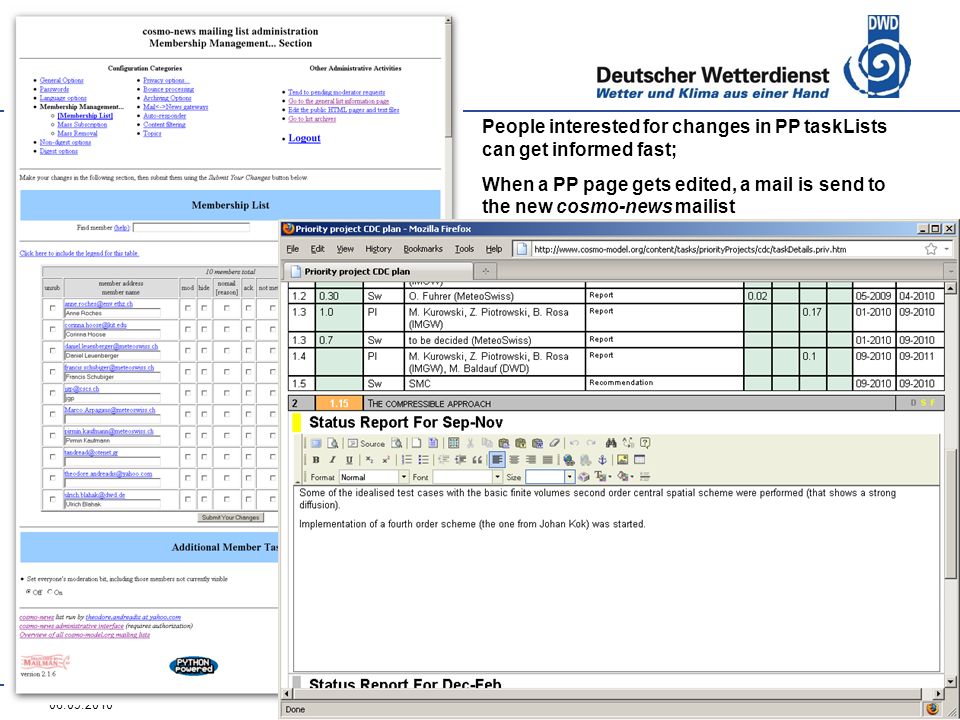Open the Firefox View menu
Viewport: 960px width, 720px height.
pyautogui.click(x=345, y=249)
